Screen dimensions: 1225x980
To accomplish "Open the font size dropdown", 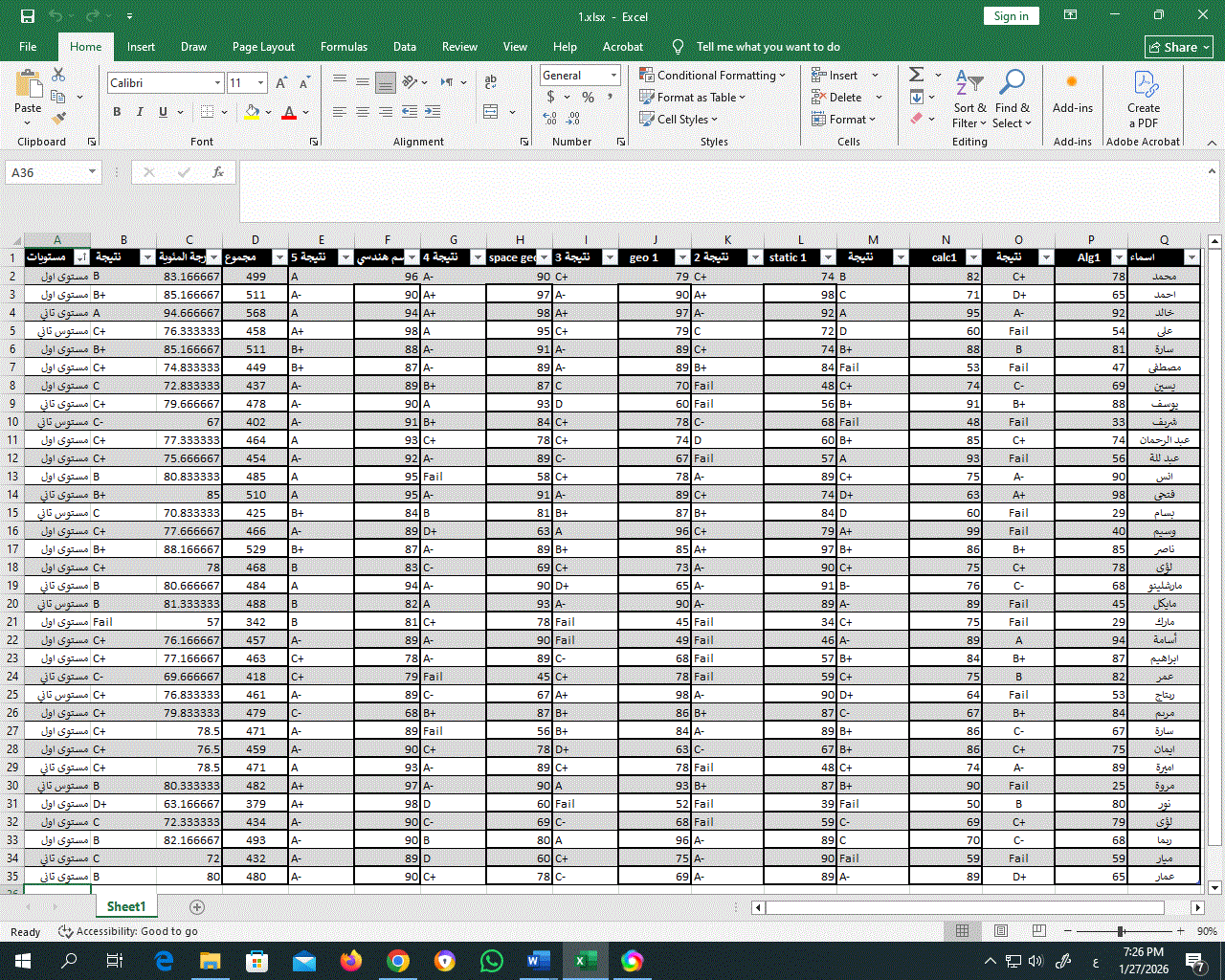I will (260, 83).
